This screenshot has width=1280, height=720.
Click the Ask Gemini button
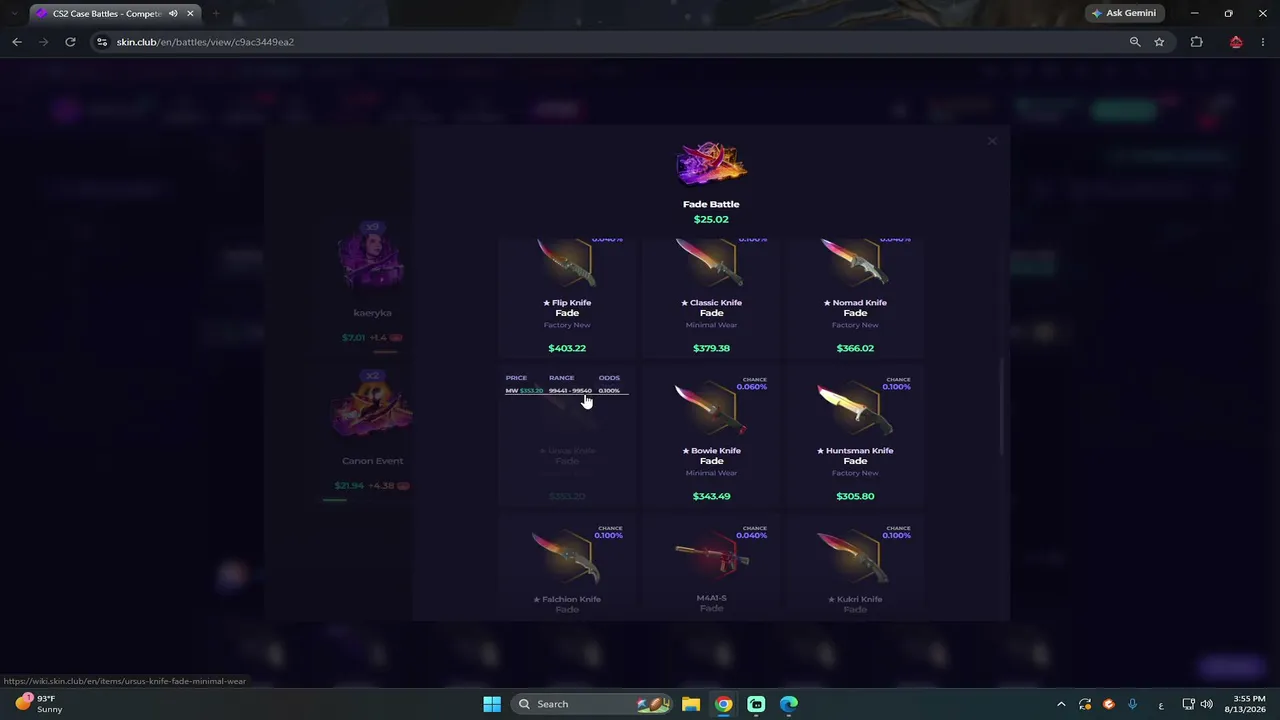[1125, 13]
